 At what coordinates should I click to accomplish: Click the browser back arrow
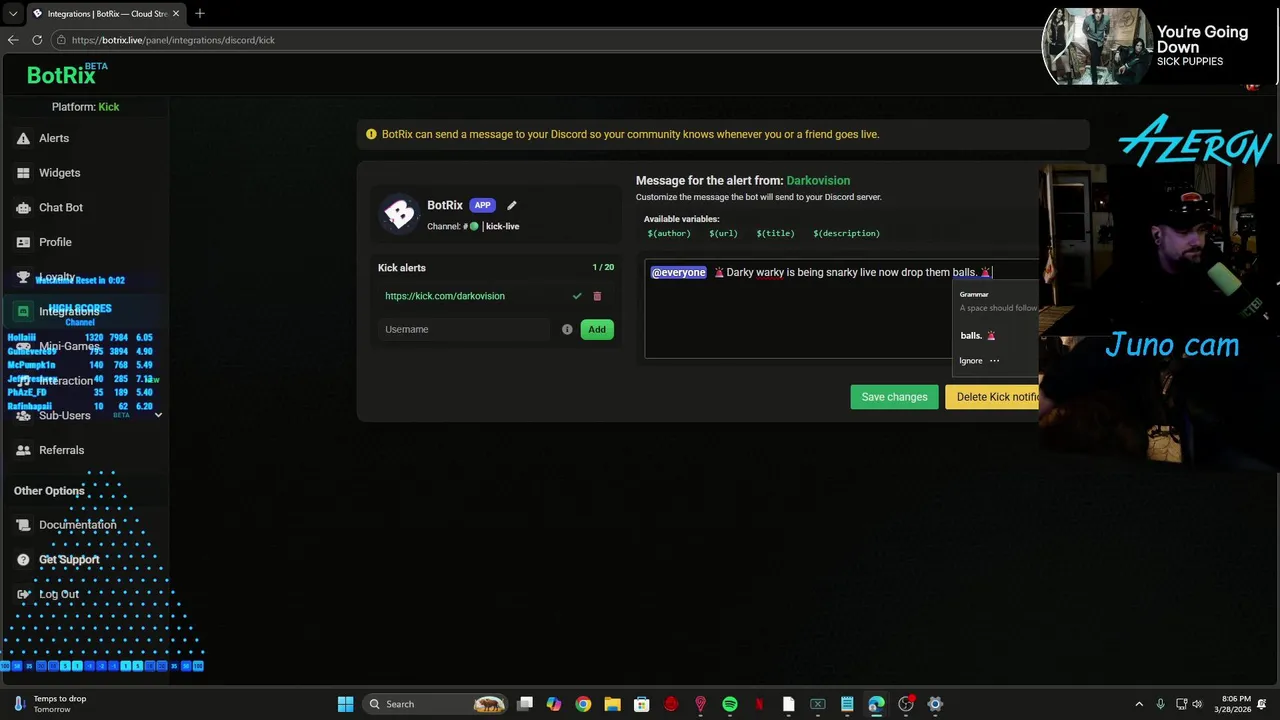pos(13,40)
